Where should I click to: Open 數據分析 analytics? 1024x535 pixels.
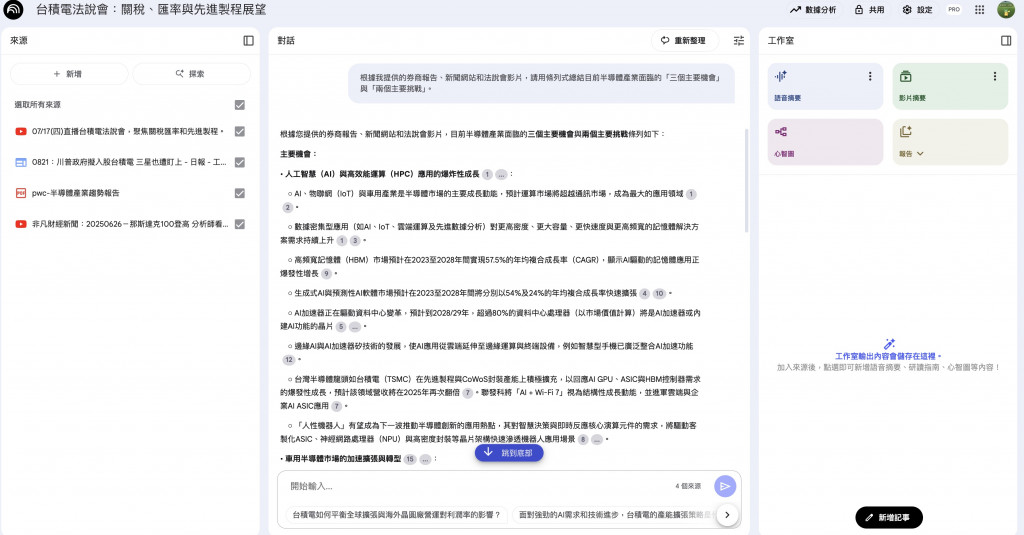pos(812,10)
